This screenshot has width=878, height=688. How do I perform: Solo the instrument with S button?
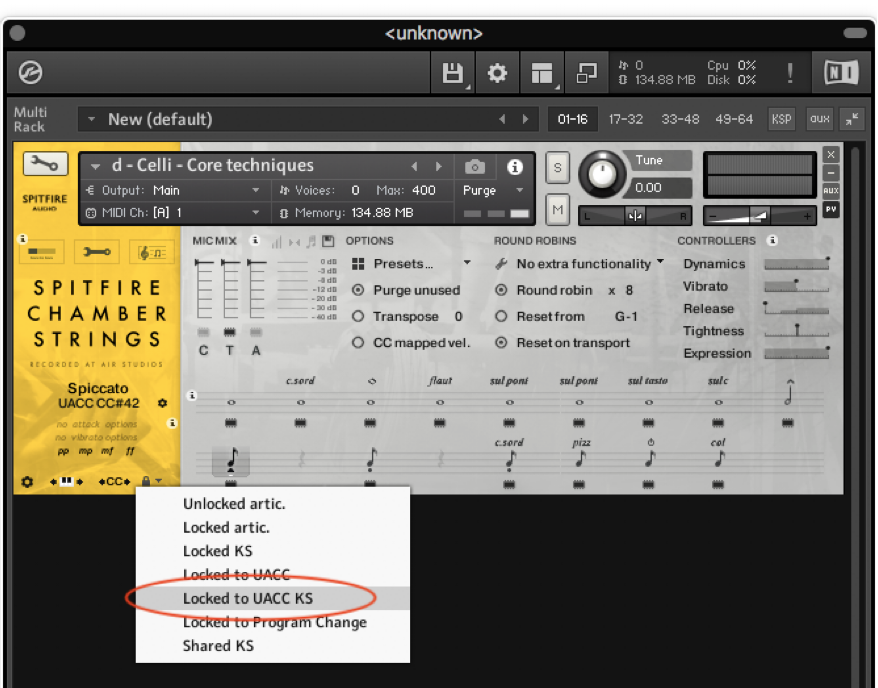coord(559,167)
